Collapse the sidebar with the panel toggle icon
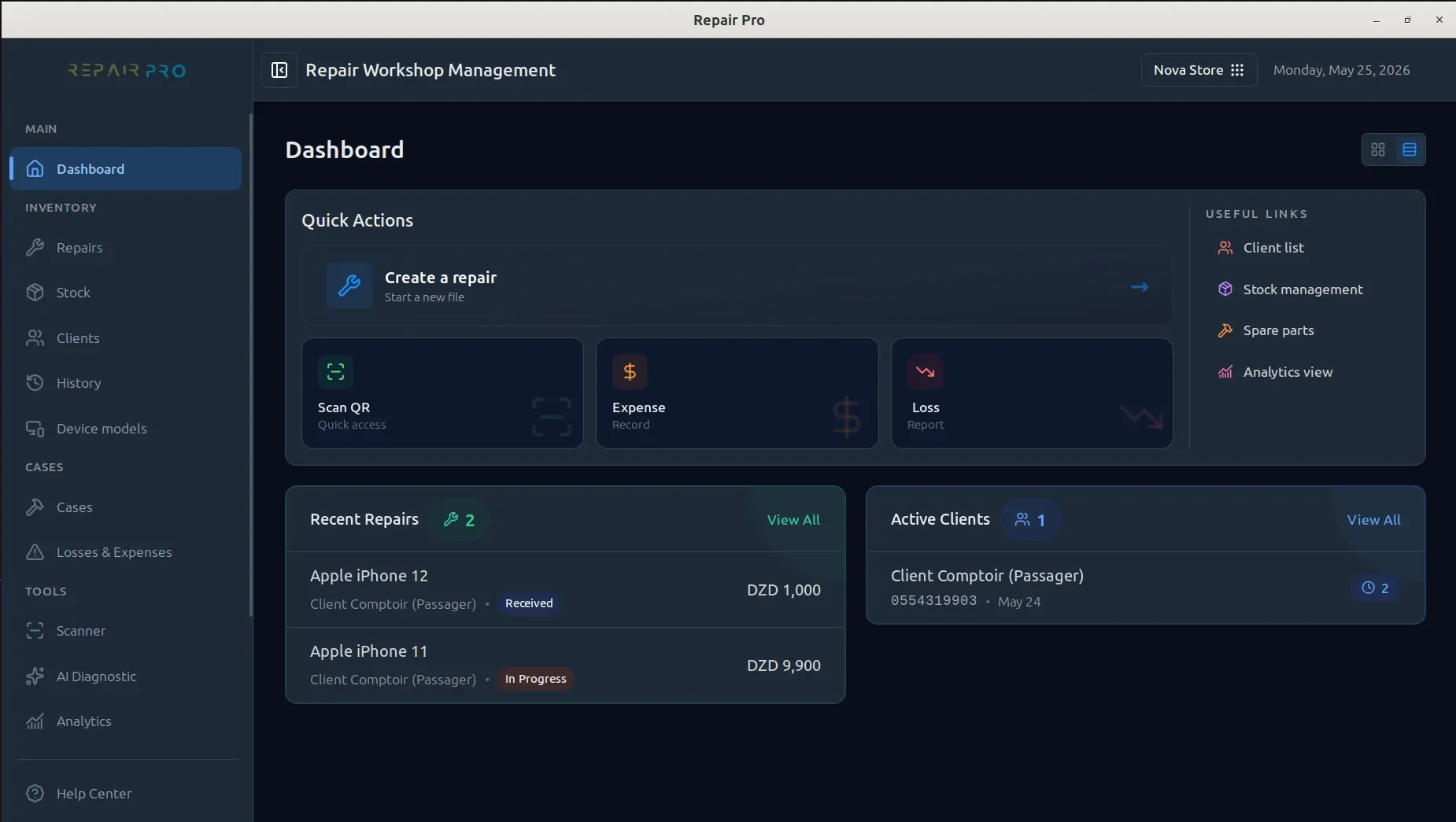The image size is (1456, 822). 279,70
